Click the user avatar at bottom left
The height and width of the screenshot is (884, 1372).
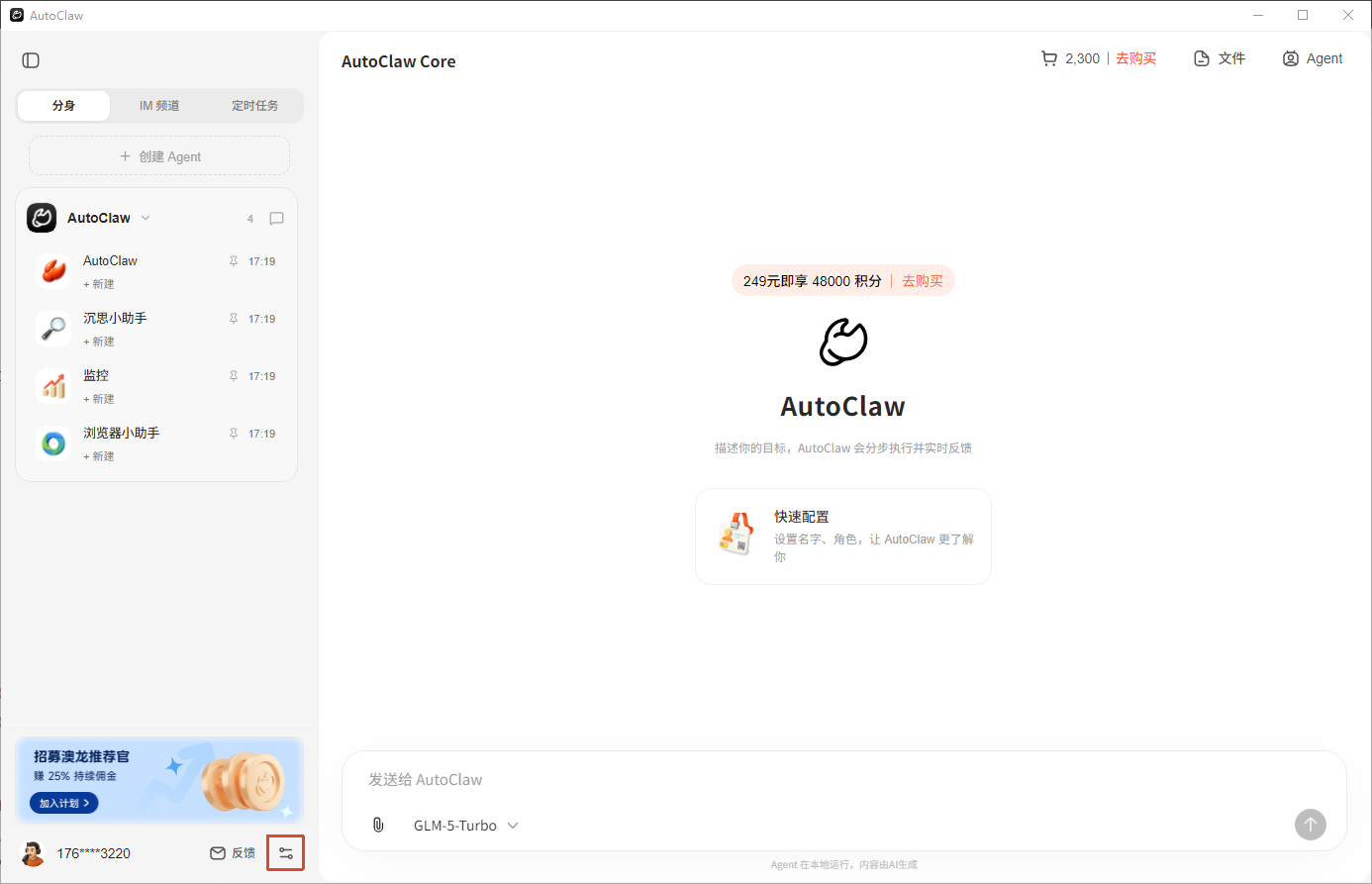point(33,853)
